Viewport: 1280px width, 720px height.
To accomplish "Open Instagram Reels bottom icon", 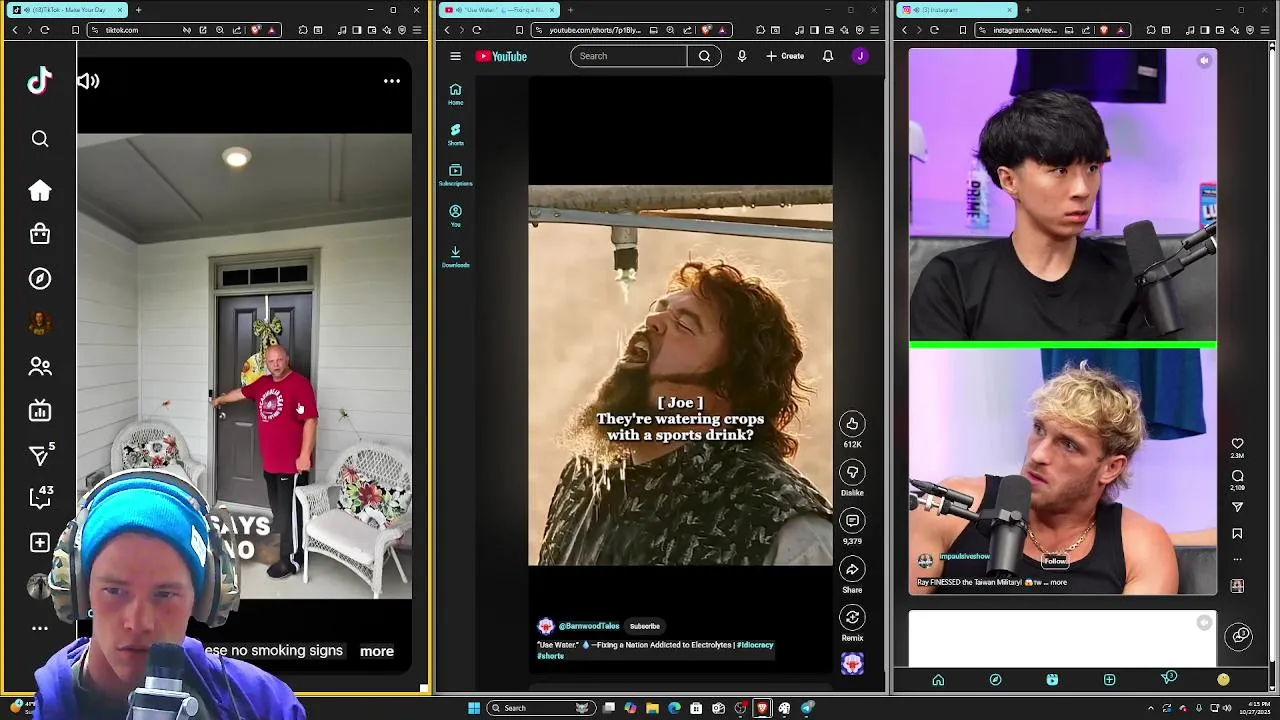I will 1052,680.
